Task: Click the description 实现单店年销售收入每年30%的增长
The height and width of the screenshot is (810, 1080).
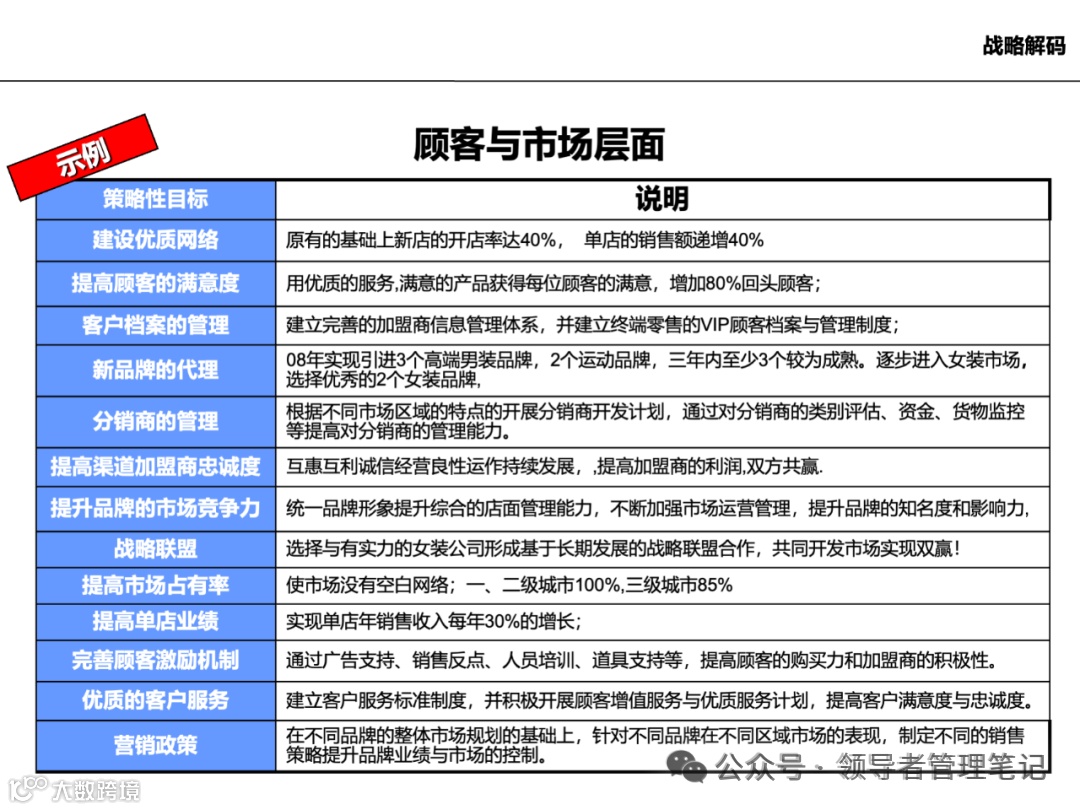Action: (x=433, y=622)
